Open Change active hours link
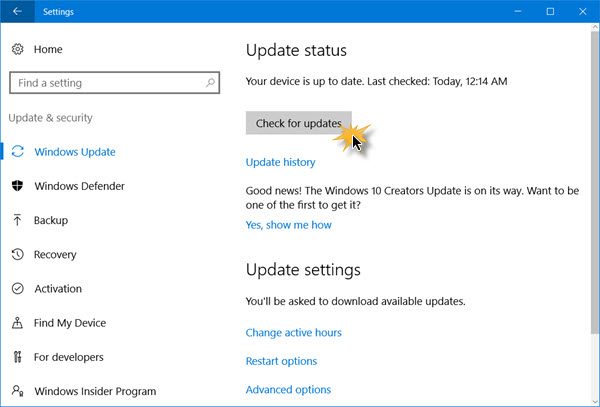 (293, 332)
